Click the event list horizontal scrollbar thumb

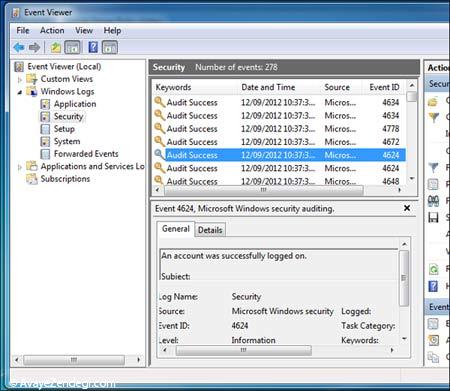[263, 190]
